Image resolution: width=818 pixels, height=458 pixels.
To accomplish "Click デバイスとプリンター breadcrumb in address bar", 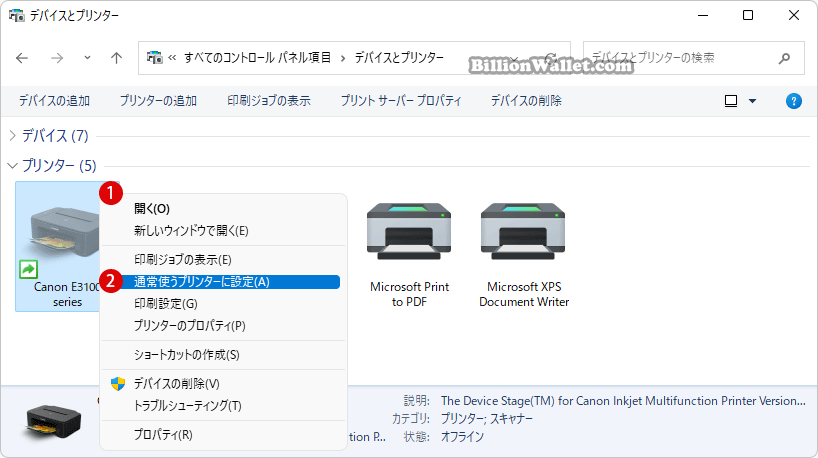I will tap(399, 57).
